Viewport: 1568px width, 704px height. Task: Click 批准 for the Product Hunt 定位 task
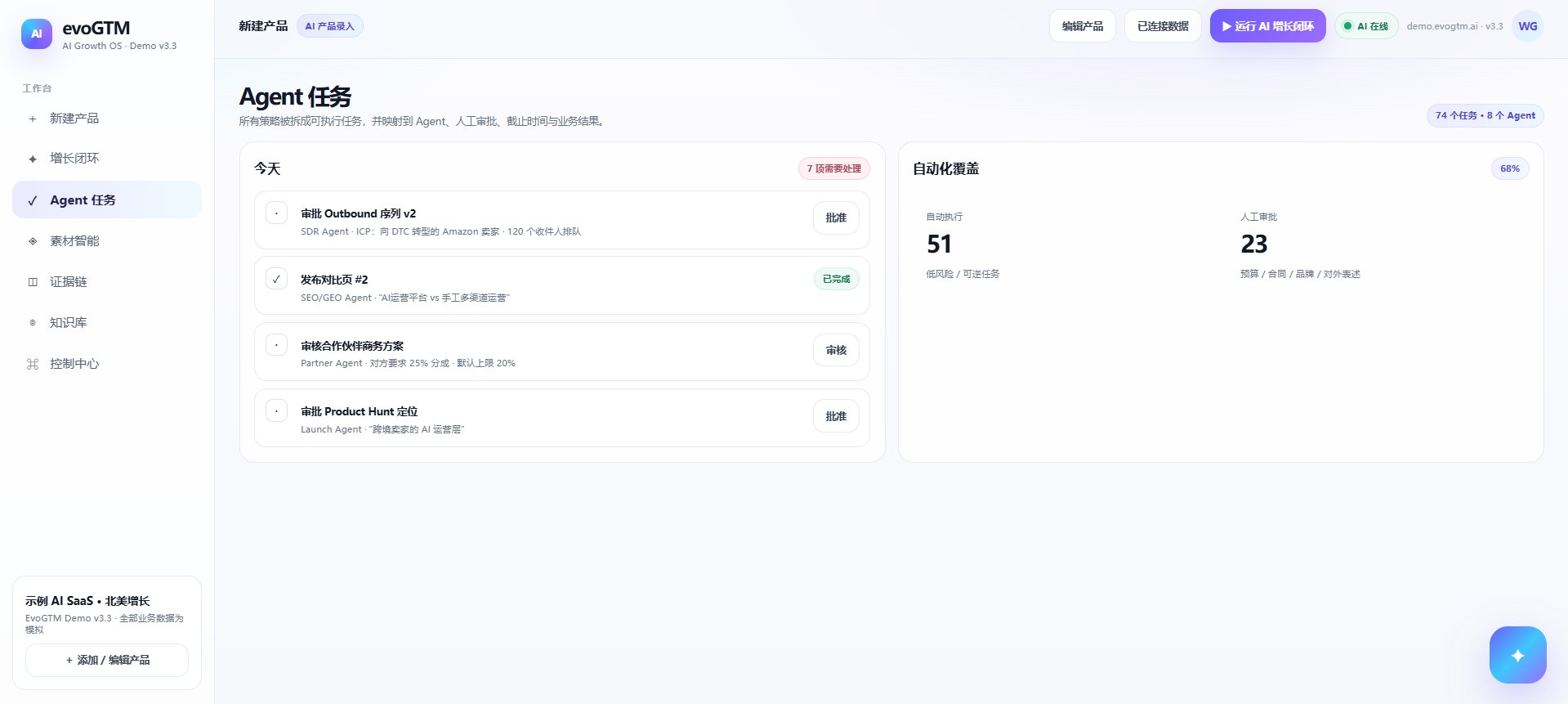coord(836,416)
